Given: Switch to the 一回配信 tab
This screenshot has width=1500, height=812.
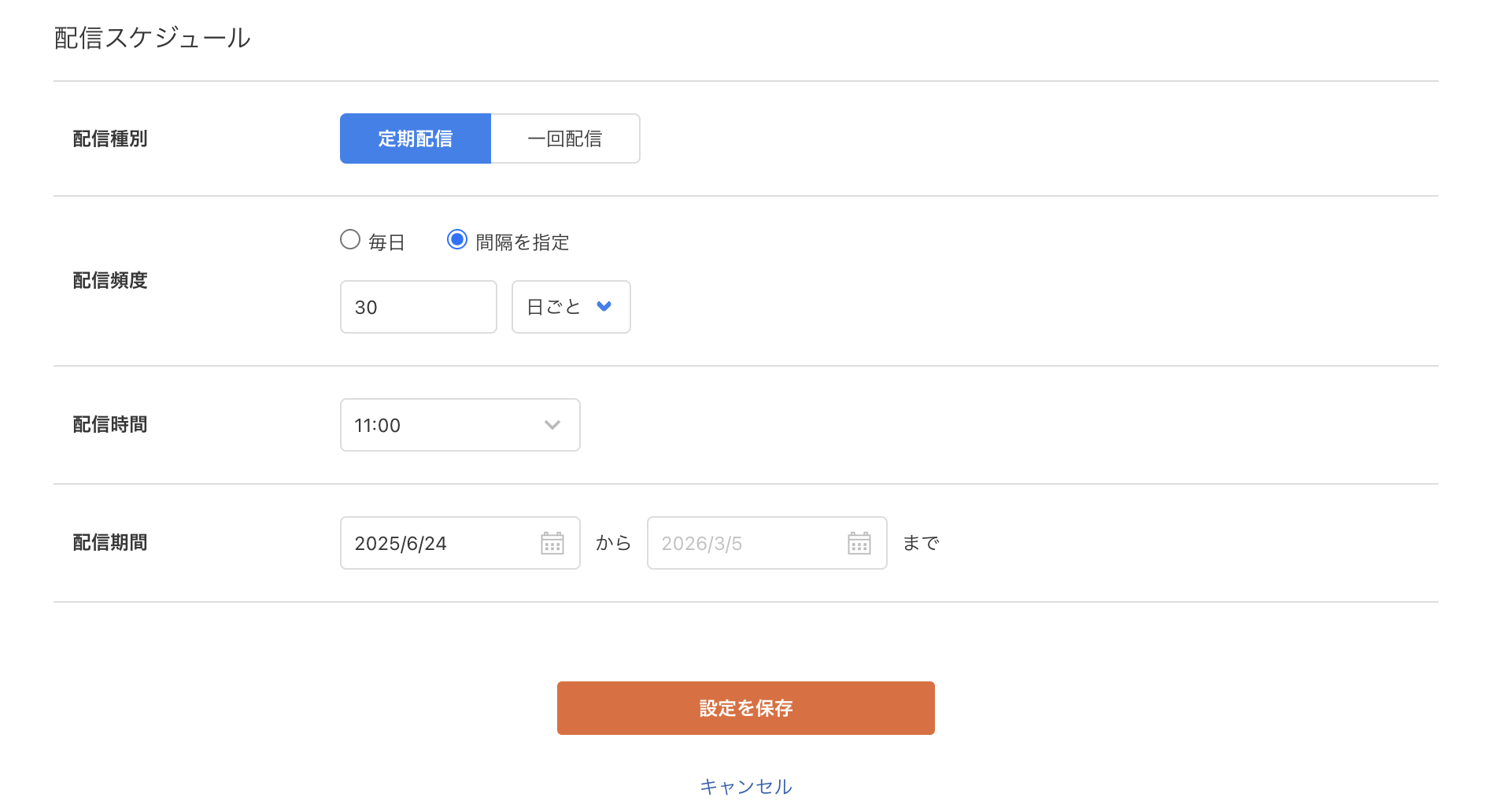Looking at the screenshot, I should click(565, 138).
